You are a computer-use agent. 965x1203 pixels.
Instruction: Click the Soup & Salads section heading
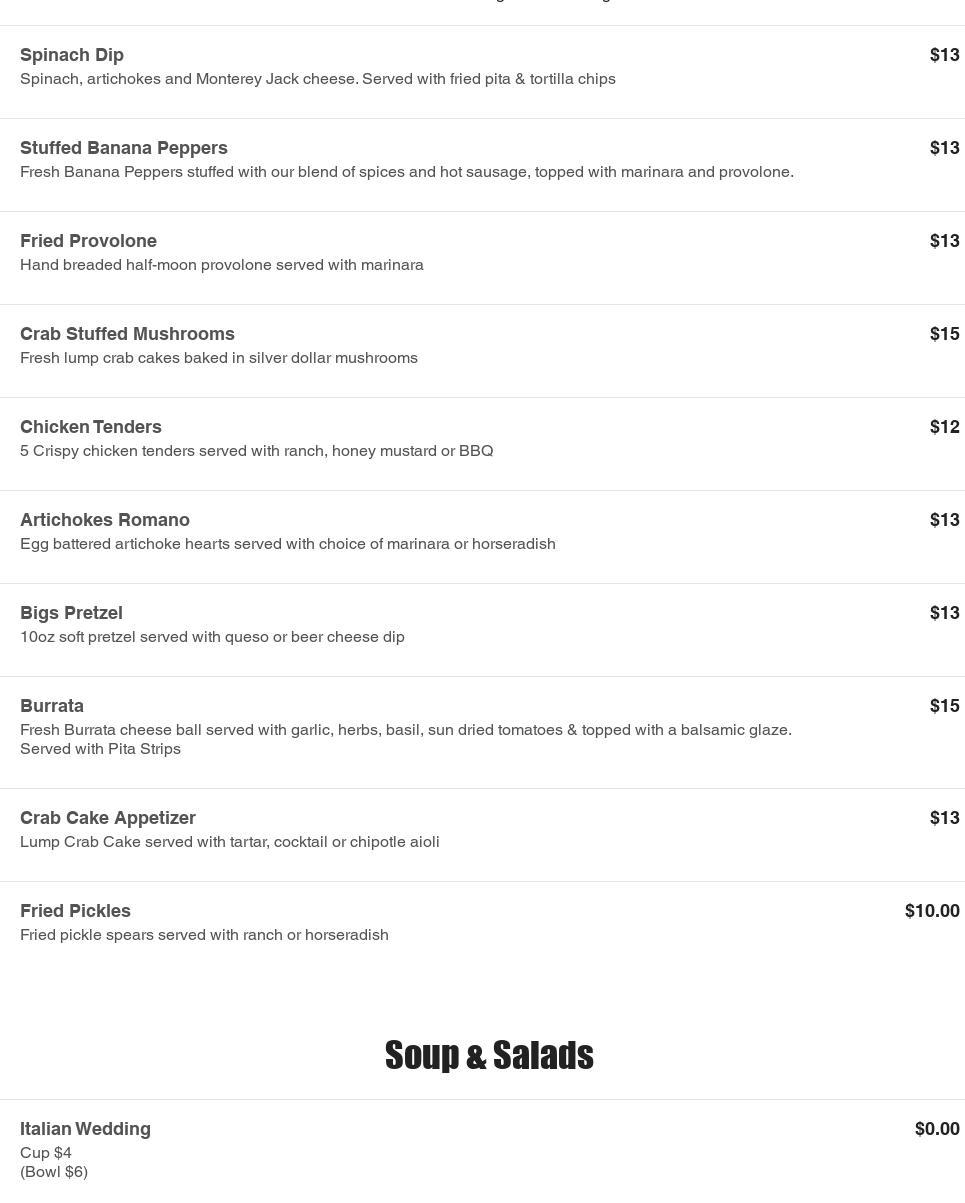pyautogui.click(x=489, y=1055)
